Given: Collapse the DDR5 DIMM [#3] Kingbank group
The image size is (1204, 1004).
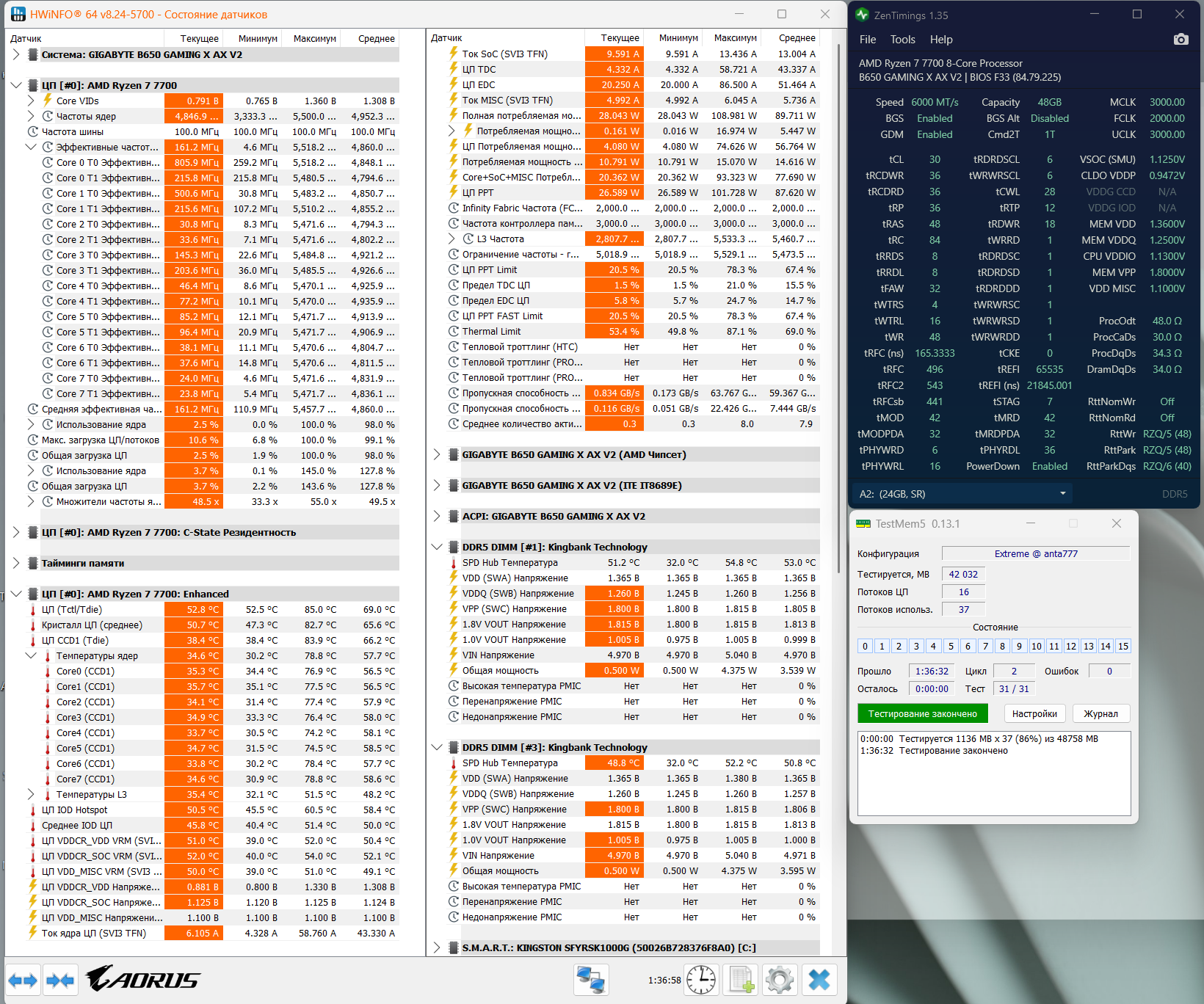Looking at the screenshot, I should [x=437, y=747].
